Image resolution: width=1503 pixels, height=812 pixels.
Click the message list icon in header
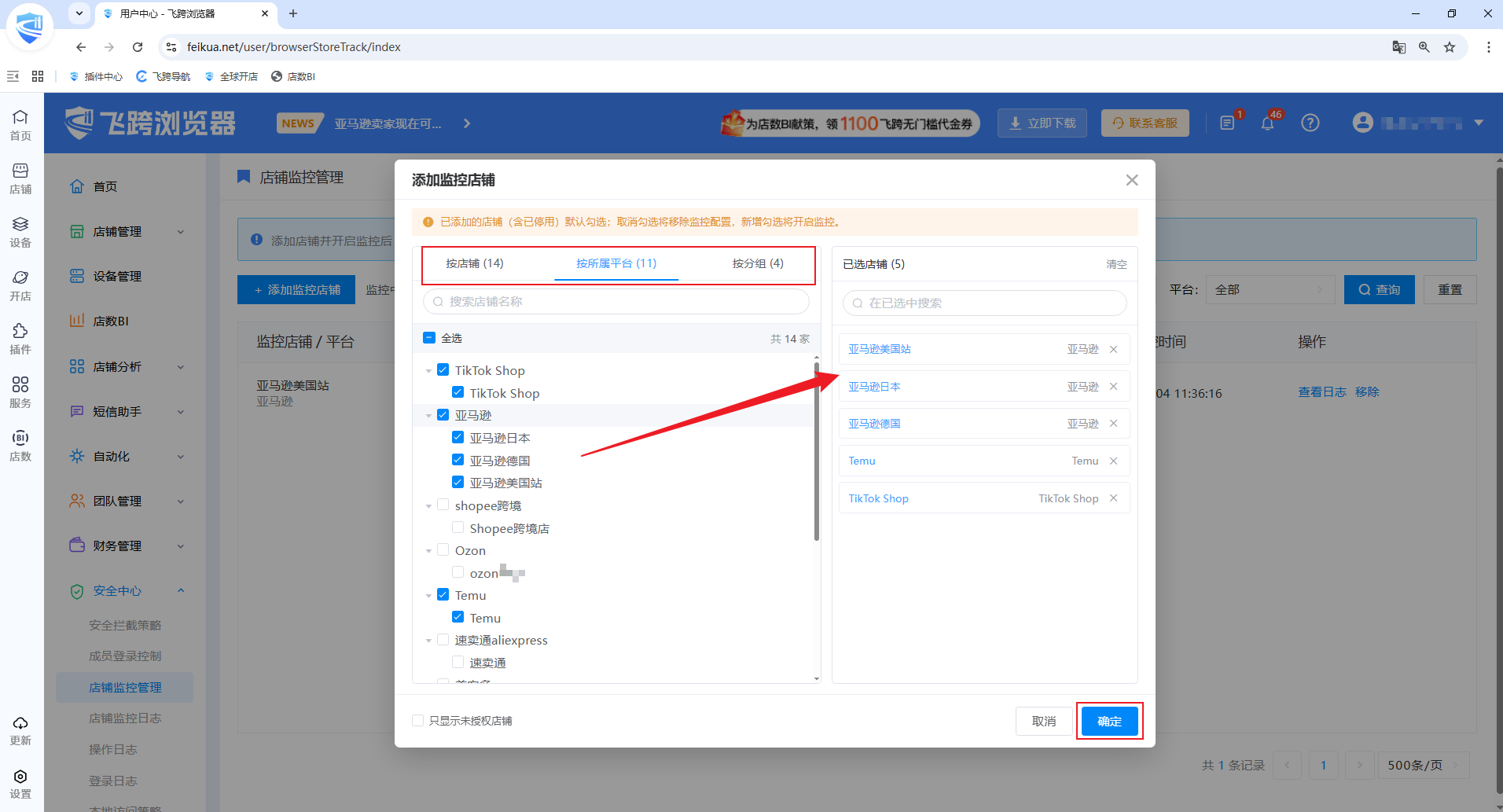click(x=1227, y=123)
